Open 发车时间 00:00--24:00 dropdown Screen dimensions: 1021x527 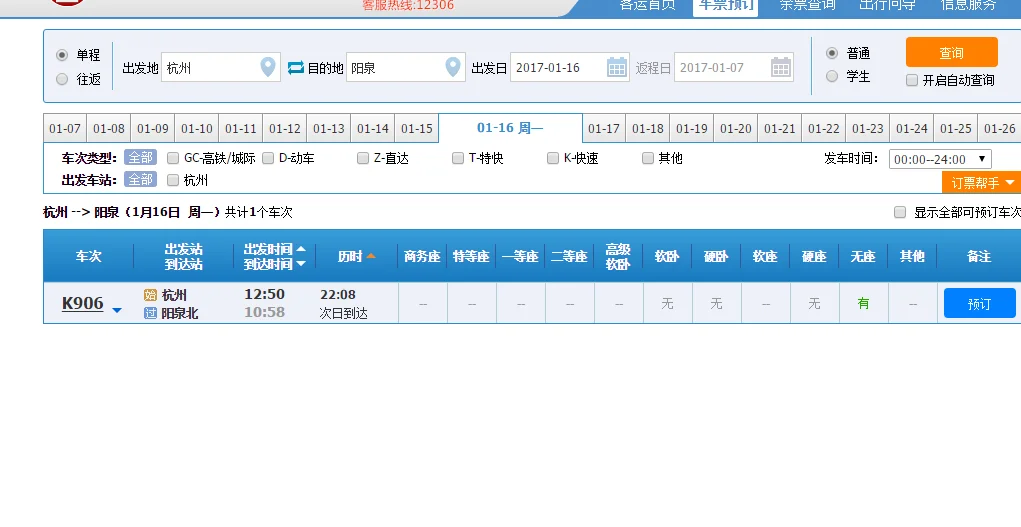(x=940, y=159)
